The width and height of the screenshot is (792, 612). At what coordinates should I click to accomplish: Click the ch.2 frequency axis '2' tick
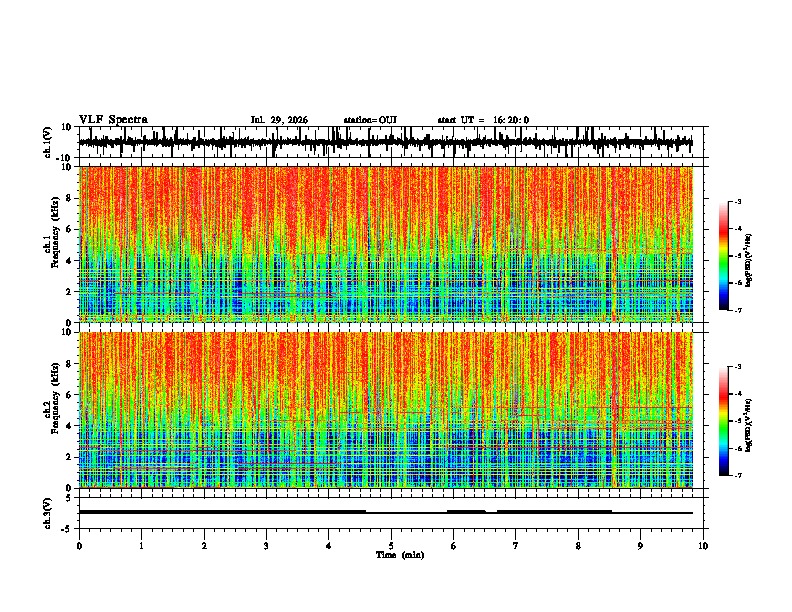pyautogui.click(x=69, y=457)
